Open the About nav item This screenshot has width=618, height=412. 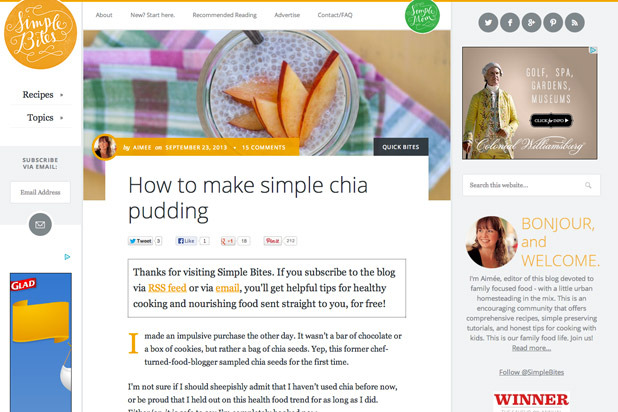point(104,15)
